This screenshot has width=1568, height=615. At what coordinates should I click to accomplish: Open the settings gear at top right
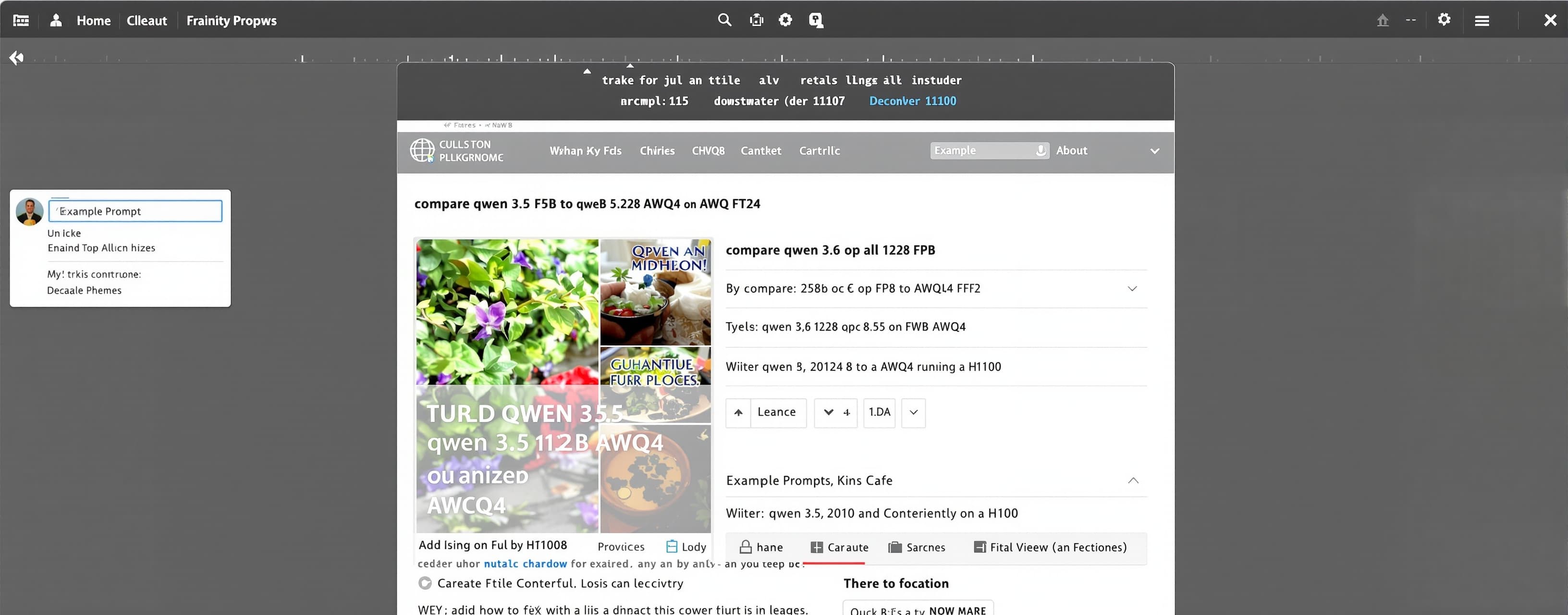point(1444,20)
